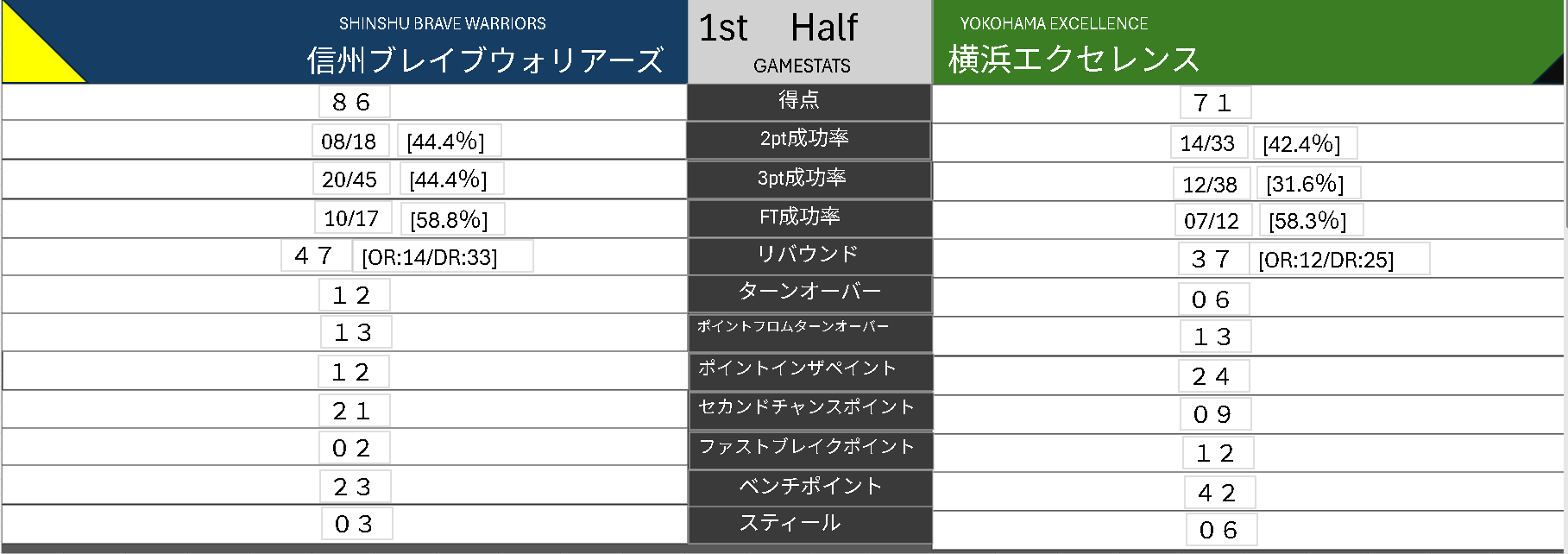Select the ファストブレイクポイント row label
Screen dimensions: 1568x554
pos(806,446)
